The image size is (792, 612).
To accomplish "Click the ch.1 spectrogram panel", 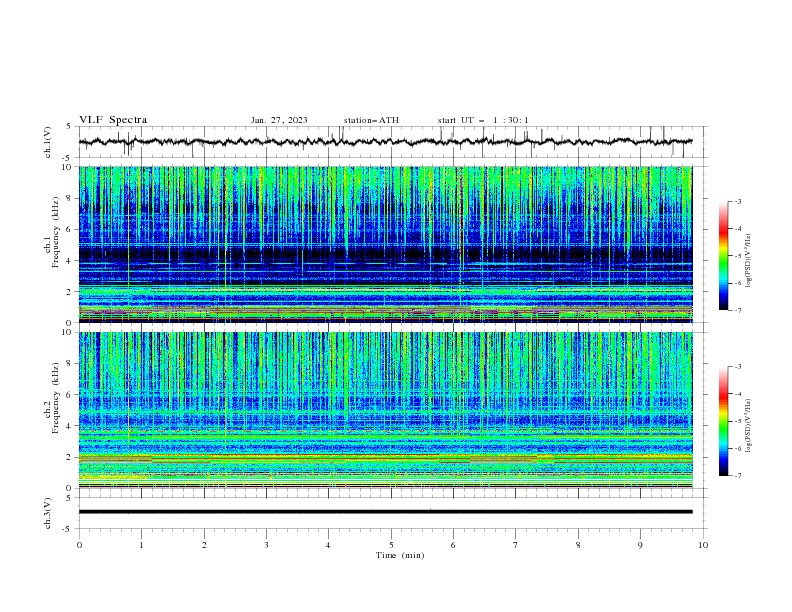I will click(386, 244).
